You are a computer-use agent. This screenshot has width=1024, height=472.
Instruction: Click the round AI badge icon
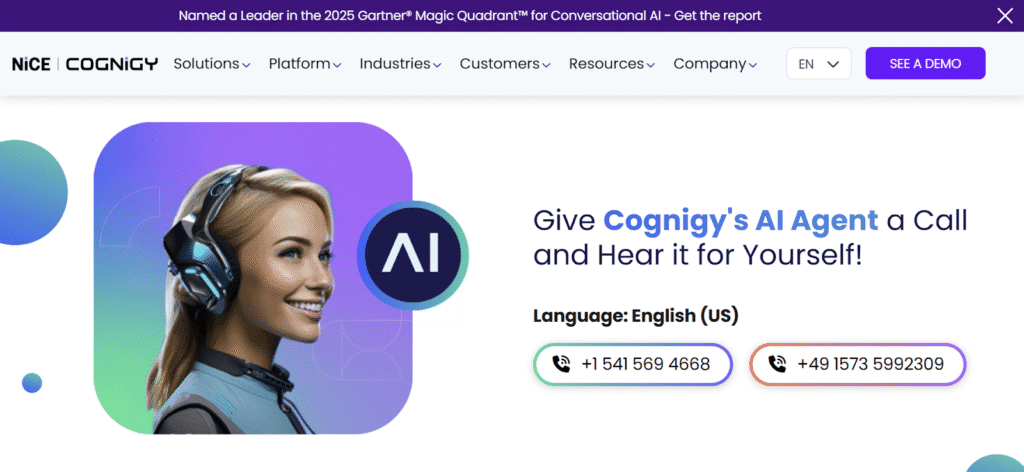click(x=413, y=255)
